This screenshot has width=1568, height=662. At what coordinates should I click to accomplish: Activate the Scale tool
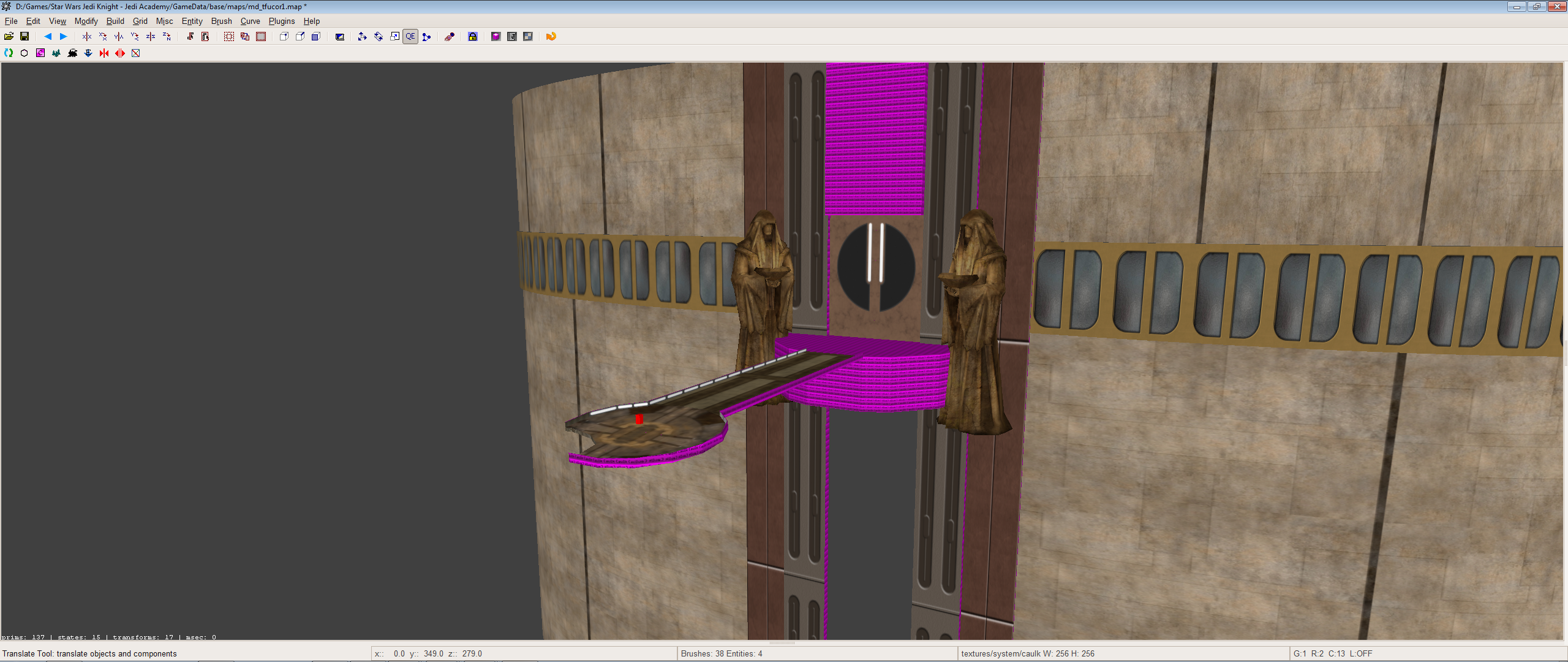pos(394,37)
